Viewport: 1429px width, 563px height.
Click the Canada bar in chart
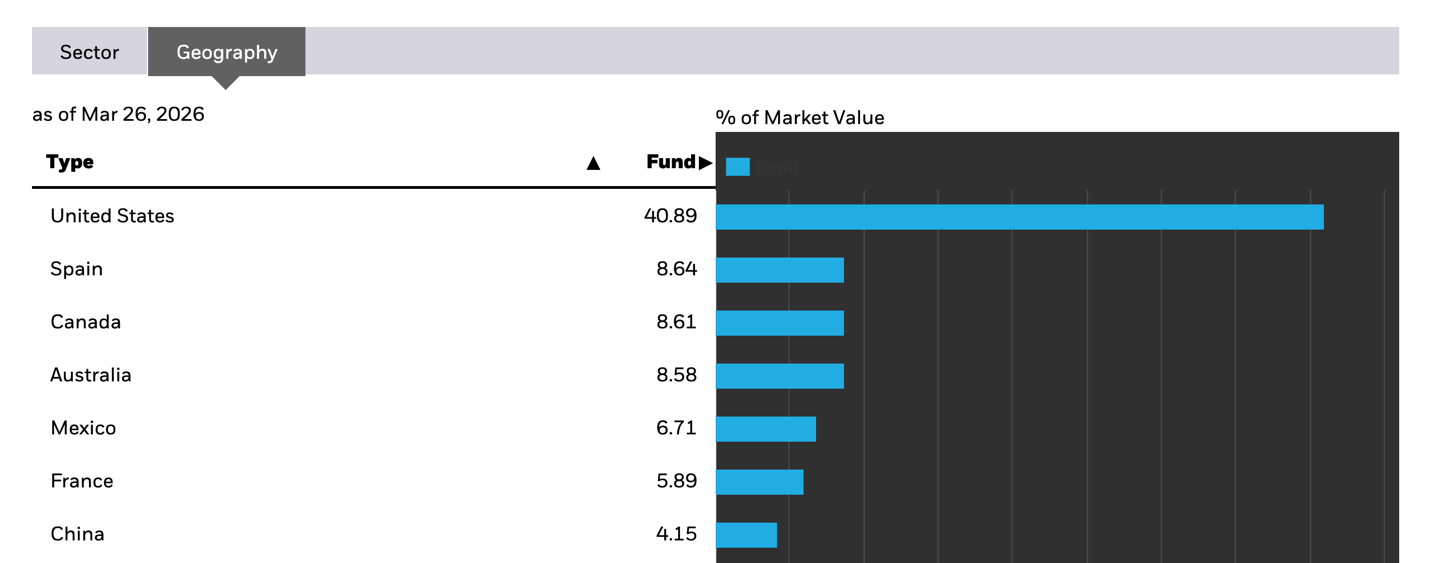(780, 323)
